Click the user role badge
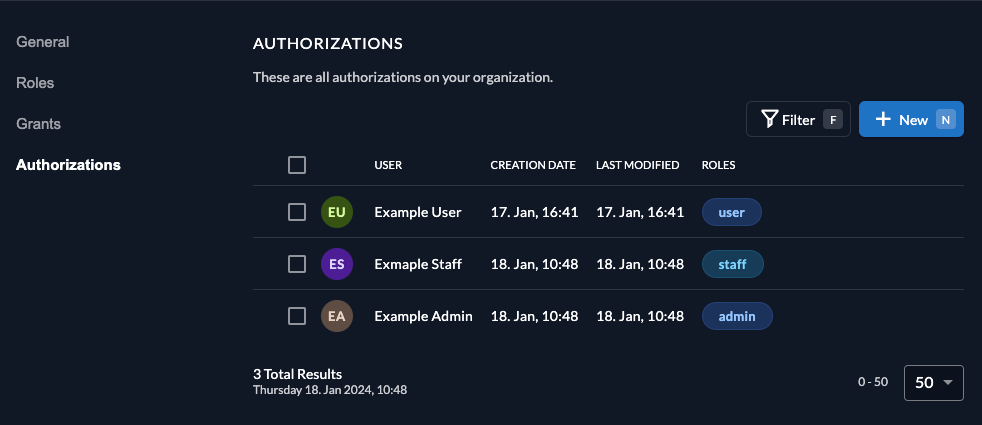Viewport: 982px width, 425px height. click(731, 212)
